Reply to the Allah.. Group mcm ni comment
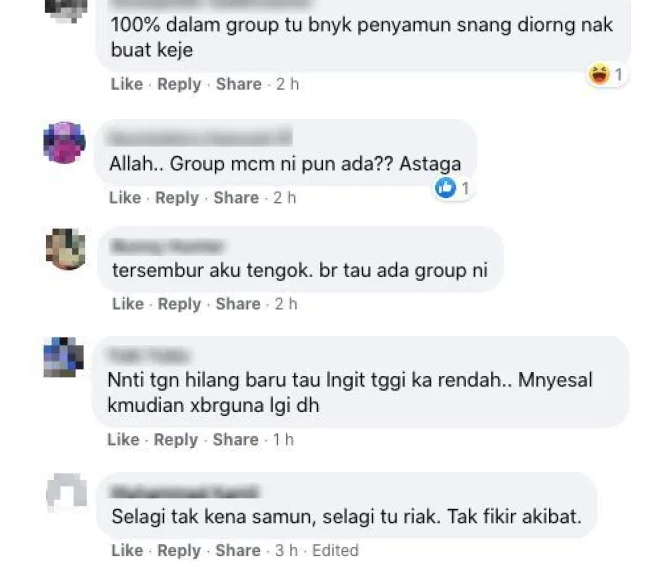This screenshot has height=562, width=646. (x=177, y=198)
